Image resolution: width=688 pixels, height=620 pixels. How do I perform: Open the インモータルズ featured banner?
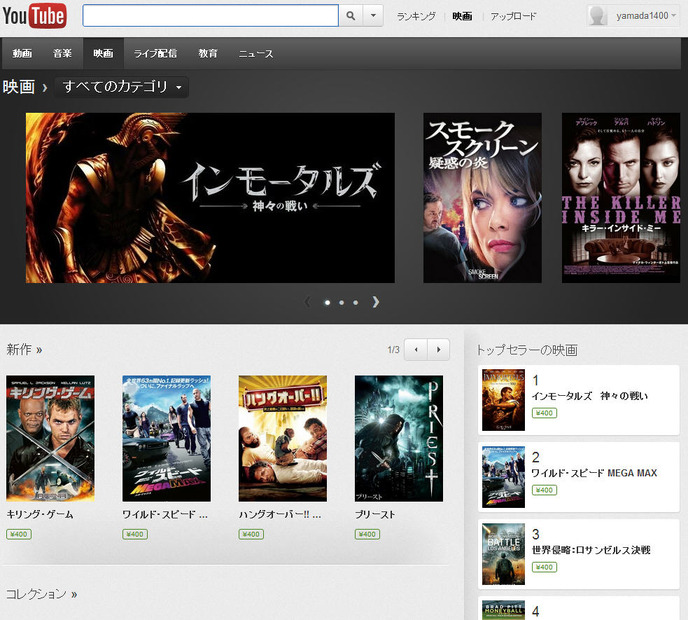coord(210,198)
